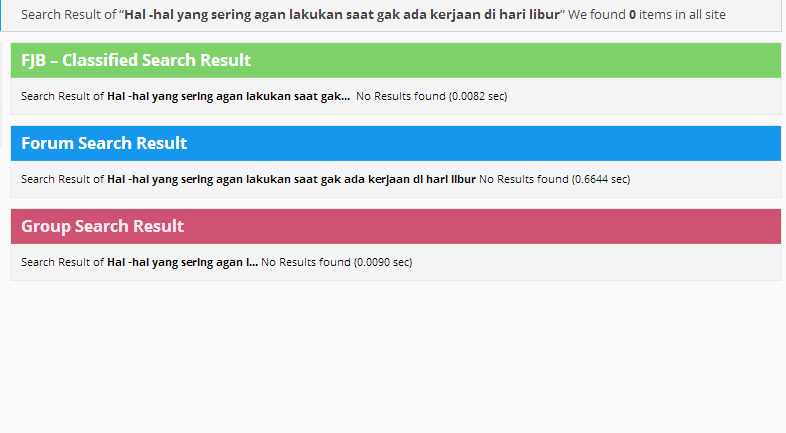Click truncated bold query under Group results
Viewport: 786px width, 433px height.
(x=182, y=262)
